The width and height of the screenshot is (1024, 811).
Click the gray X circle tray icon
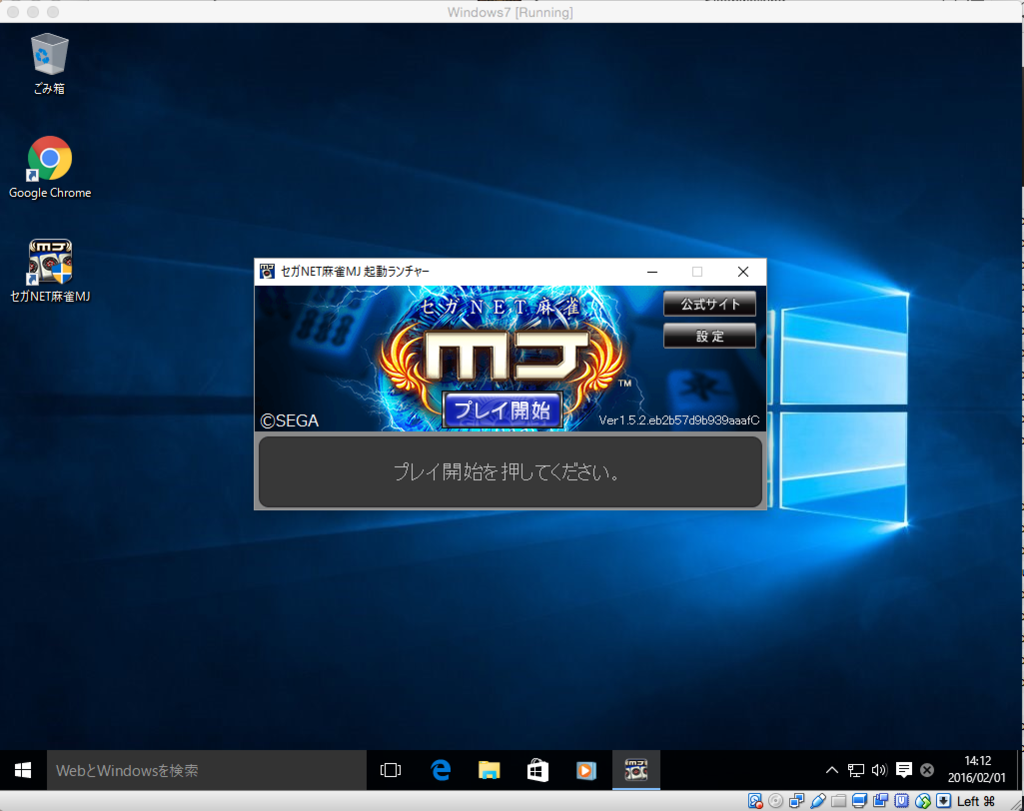(927, 771)
